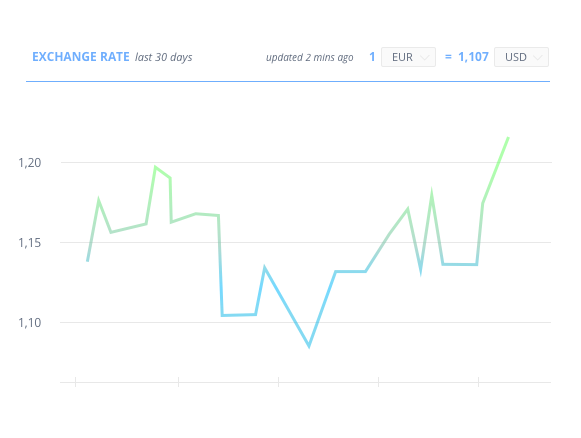
Task: Open the EUR currency dropdown
Action: [408, 57]
